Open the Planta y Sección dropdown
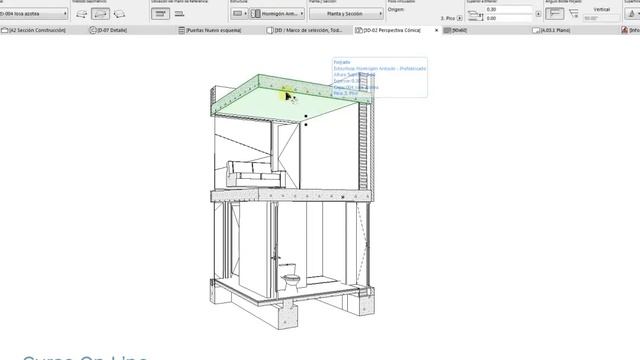Screen dimensions: 640x360 point(346,14)
